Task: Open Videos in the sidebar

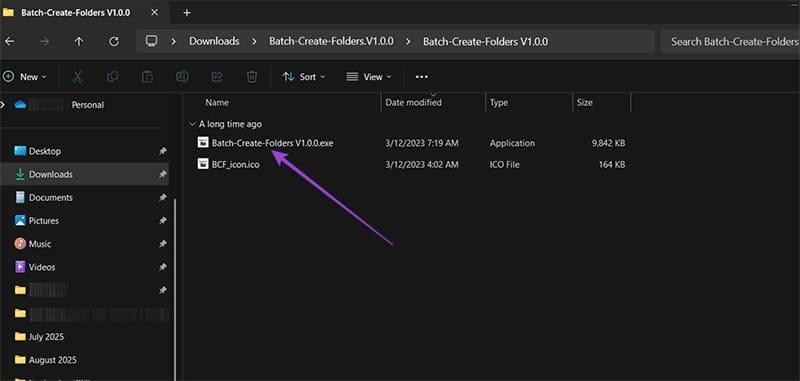Action: [42, 267]
